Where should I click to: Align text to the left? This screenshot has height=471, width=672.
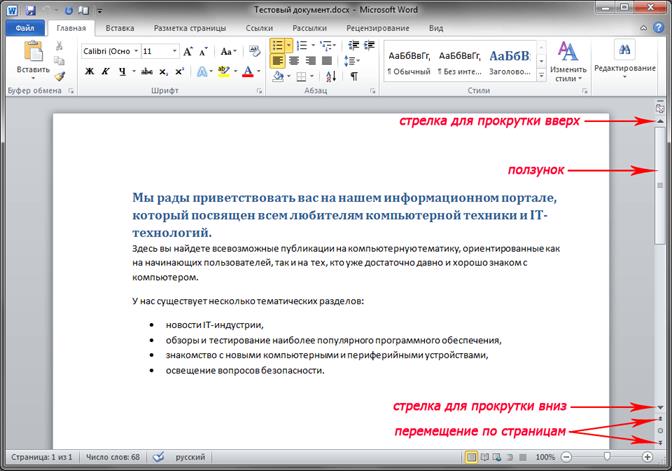[x=277, y=60]
